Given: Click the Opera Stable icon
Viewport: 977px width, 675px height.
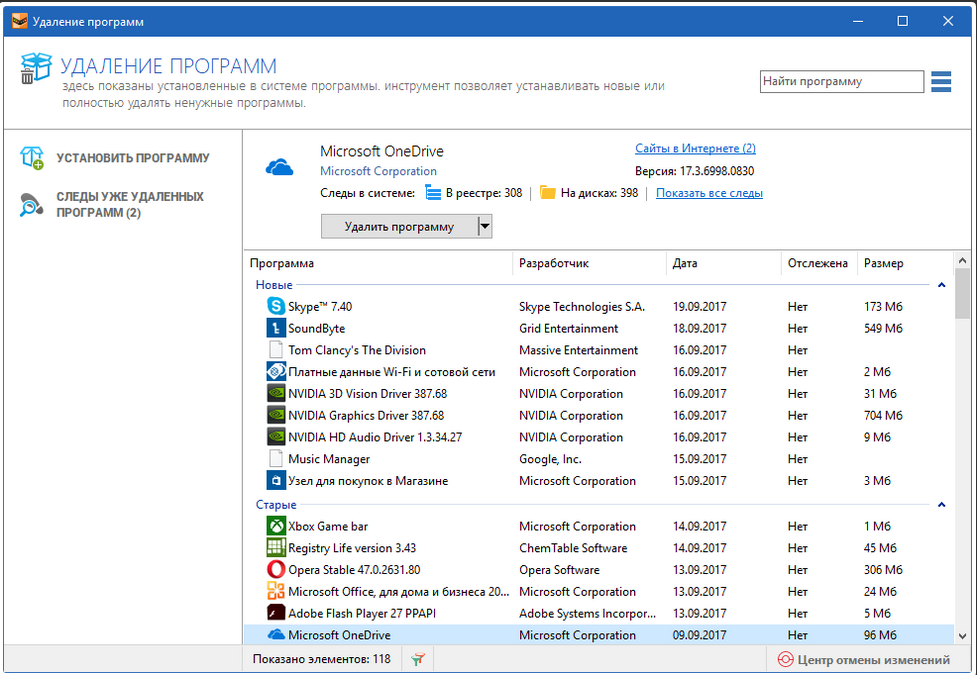Looking at the screenshot, I should 275,570.
